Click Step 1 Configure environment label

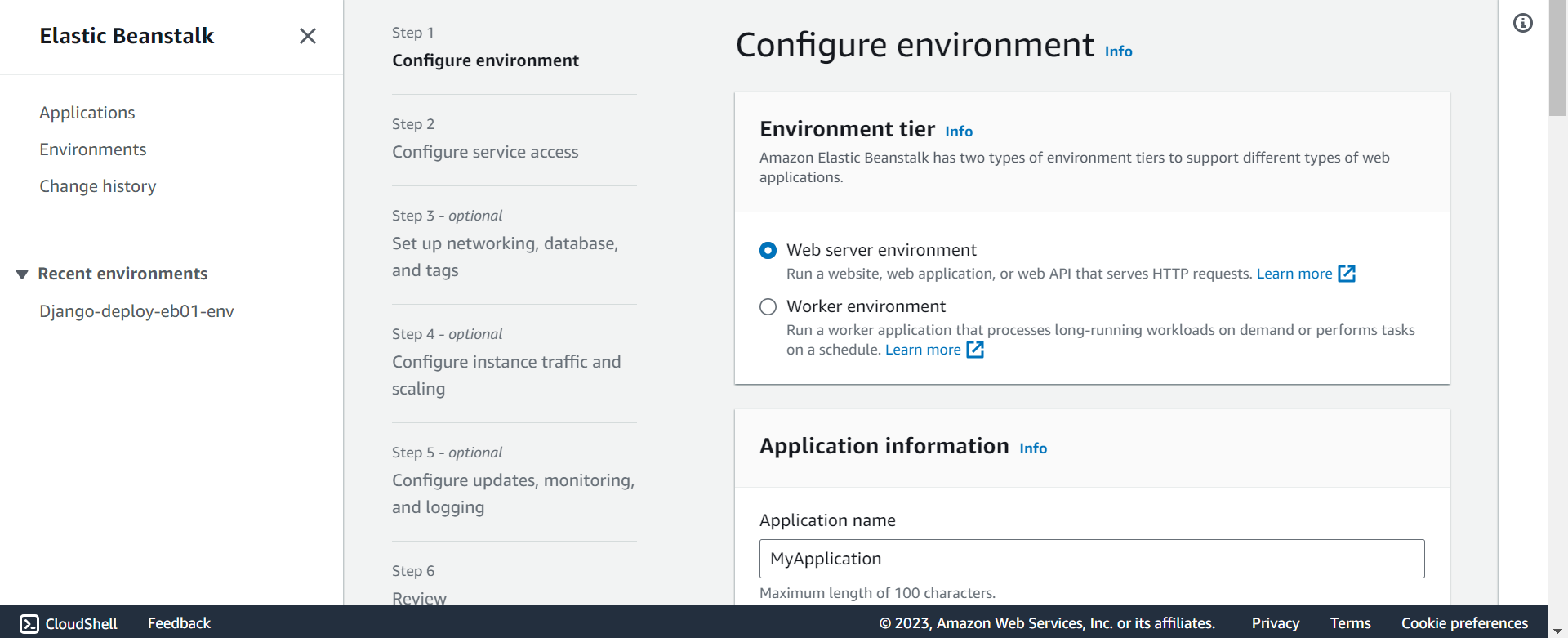pos(485,60)
